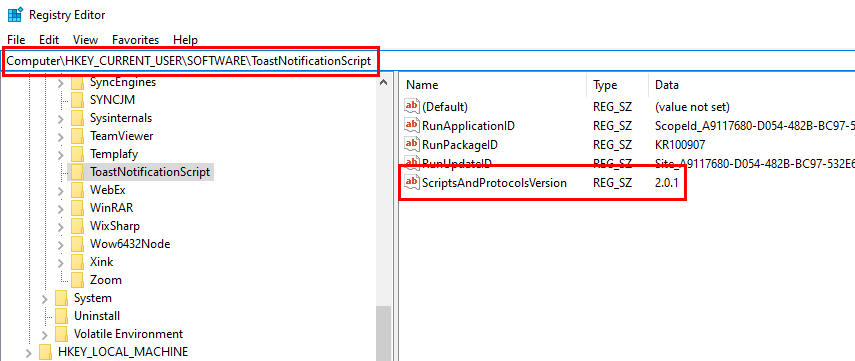Click the (value not set) data
The image size is (855, 361).
point(692,107)
